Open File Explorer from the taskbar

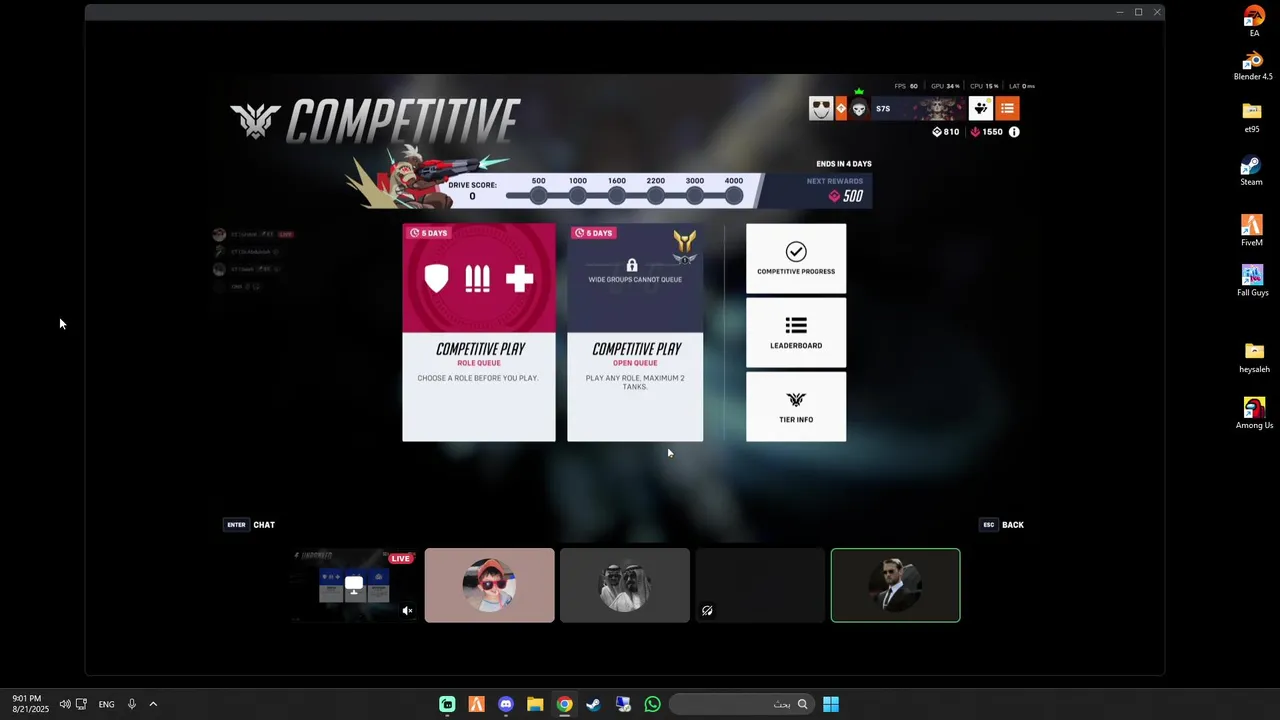tap(535, 704)
